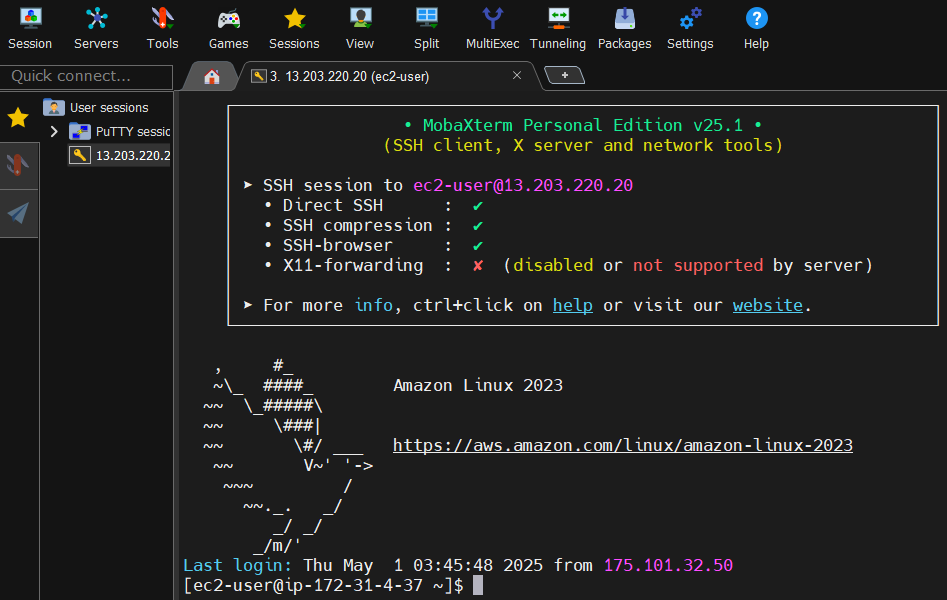The width and height of the screenshot is (947, 600).
Task: Split the terminal view
Action: 426,27
